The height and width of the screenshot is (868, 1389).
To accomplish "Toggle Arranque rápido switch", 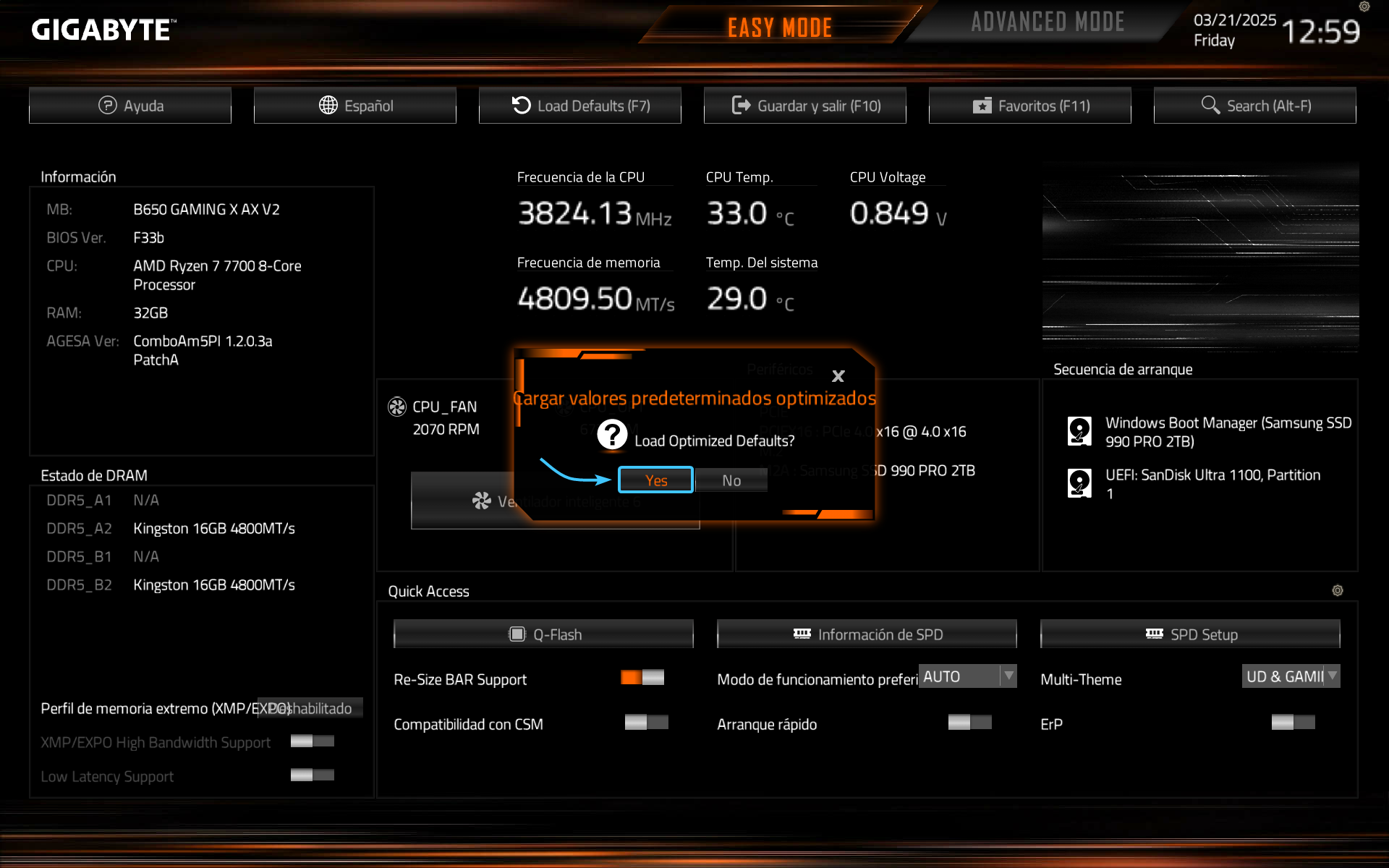I will tap(970, 722).
